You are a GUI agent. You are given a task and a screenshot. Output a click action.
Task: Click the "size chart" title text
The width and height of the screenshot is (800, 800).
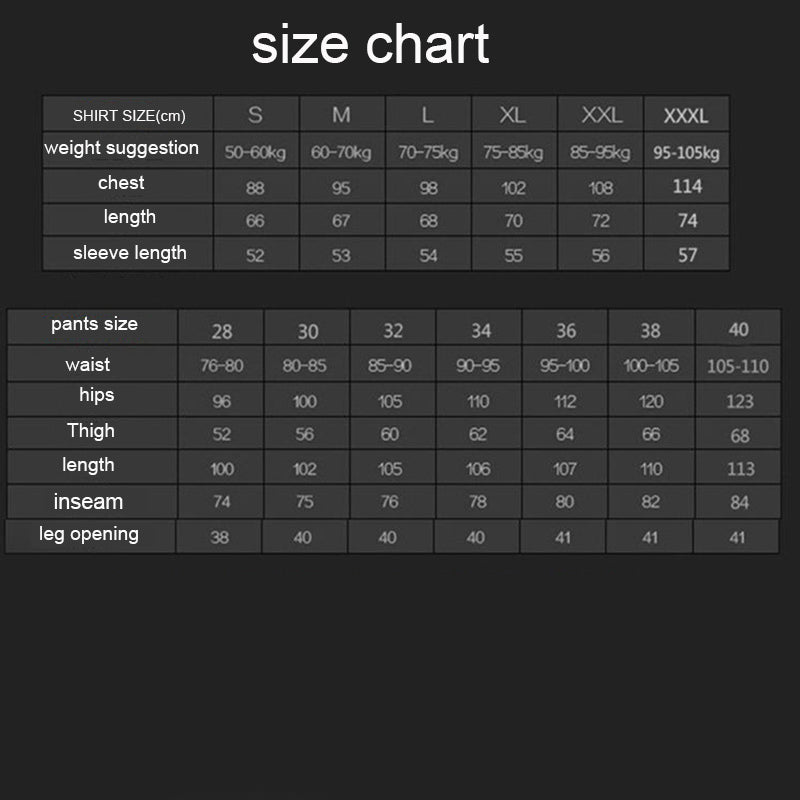point(370,45)
